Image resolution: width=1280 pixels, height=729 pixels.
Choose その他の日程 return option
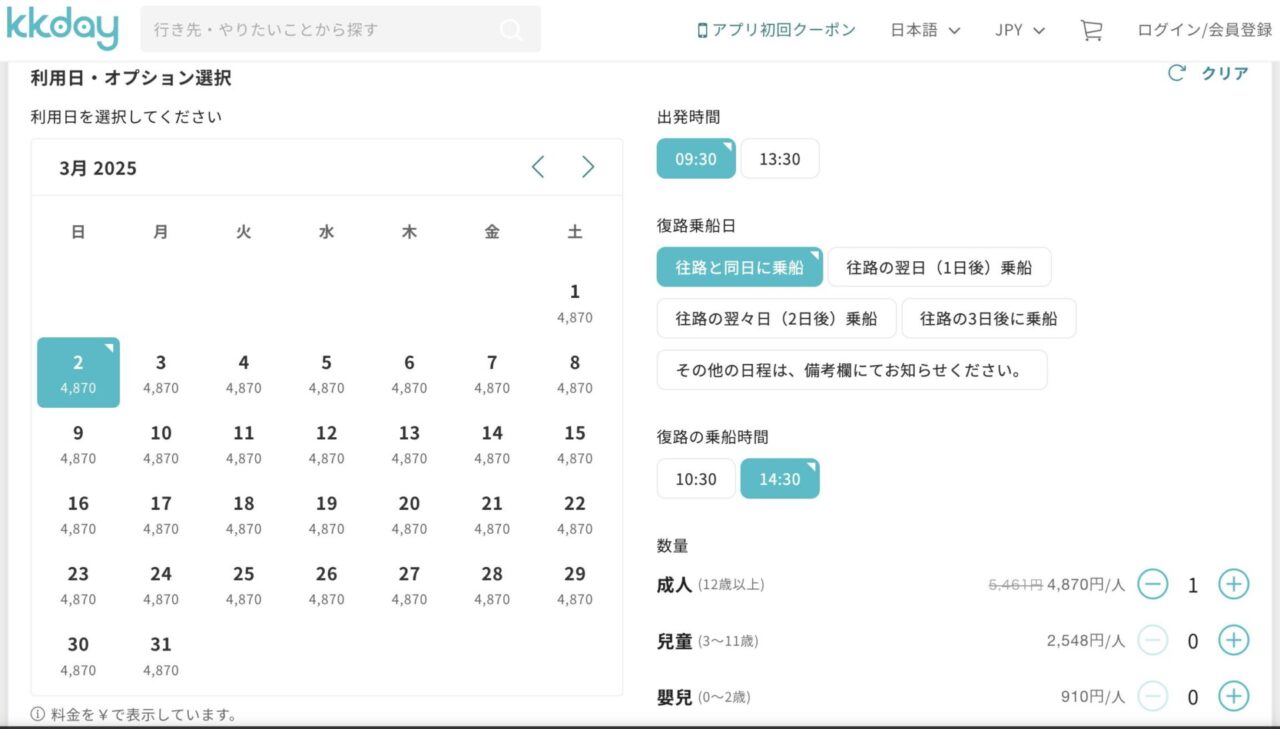coord(852,370)
